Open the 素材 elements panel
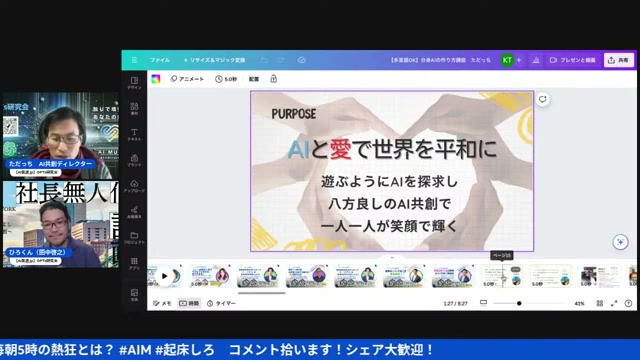The width and height of the screenshot is (640, 360). click(134, 109)
